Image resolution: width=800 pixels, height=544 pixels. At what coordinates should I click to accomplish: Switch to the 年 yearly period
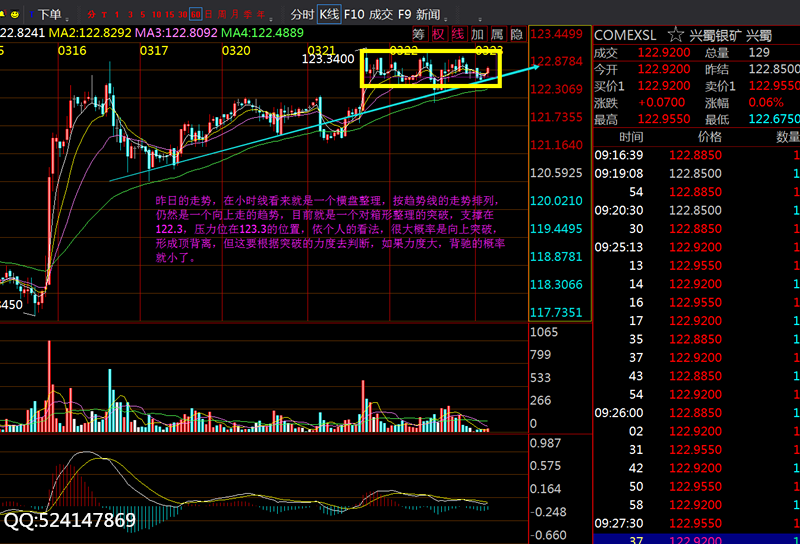(261, 14)
